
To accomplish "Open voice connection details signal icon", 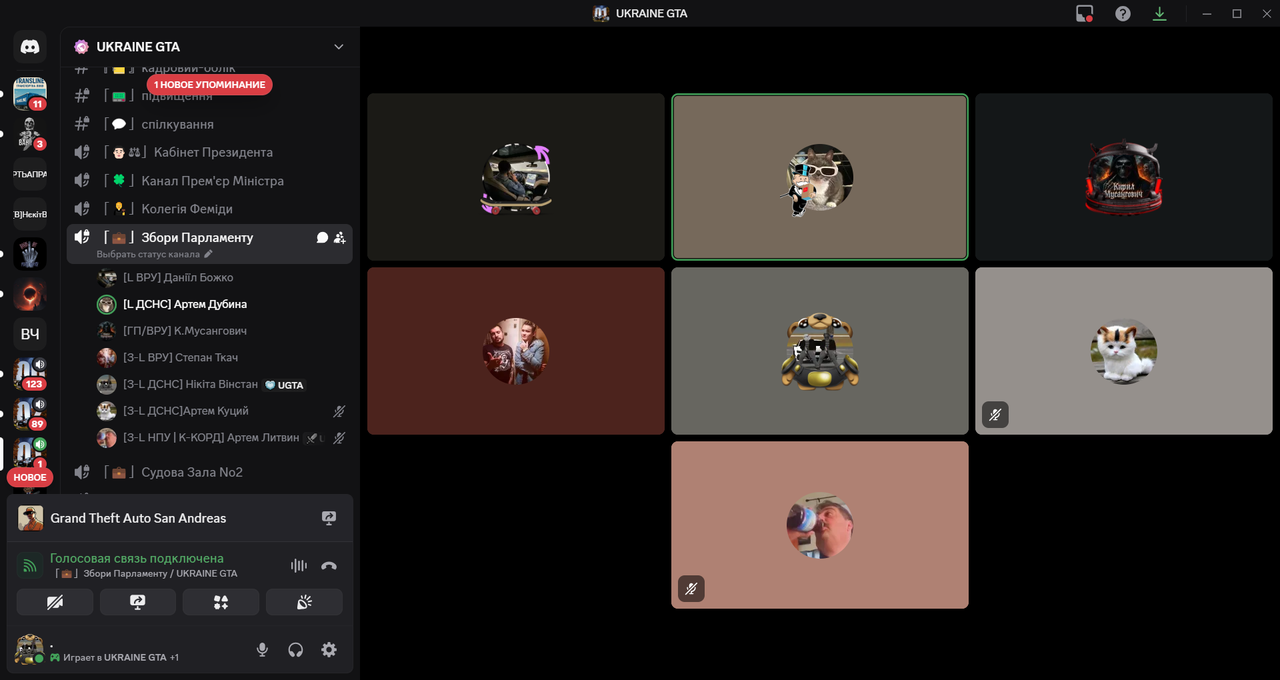I will 30,566.
